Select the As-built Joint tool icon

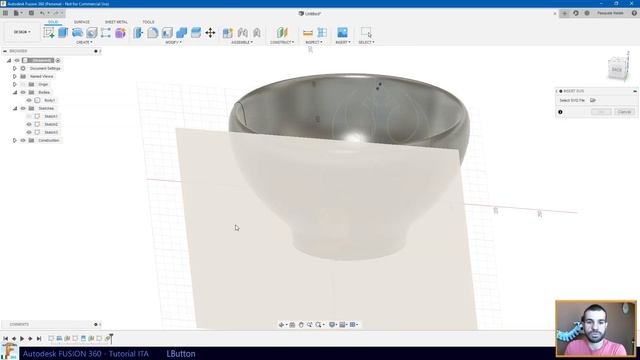click(257, 33)
